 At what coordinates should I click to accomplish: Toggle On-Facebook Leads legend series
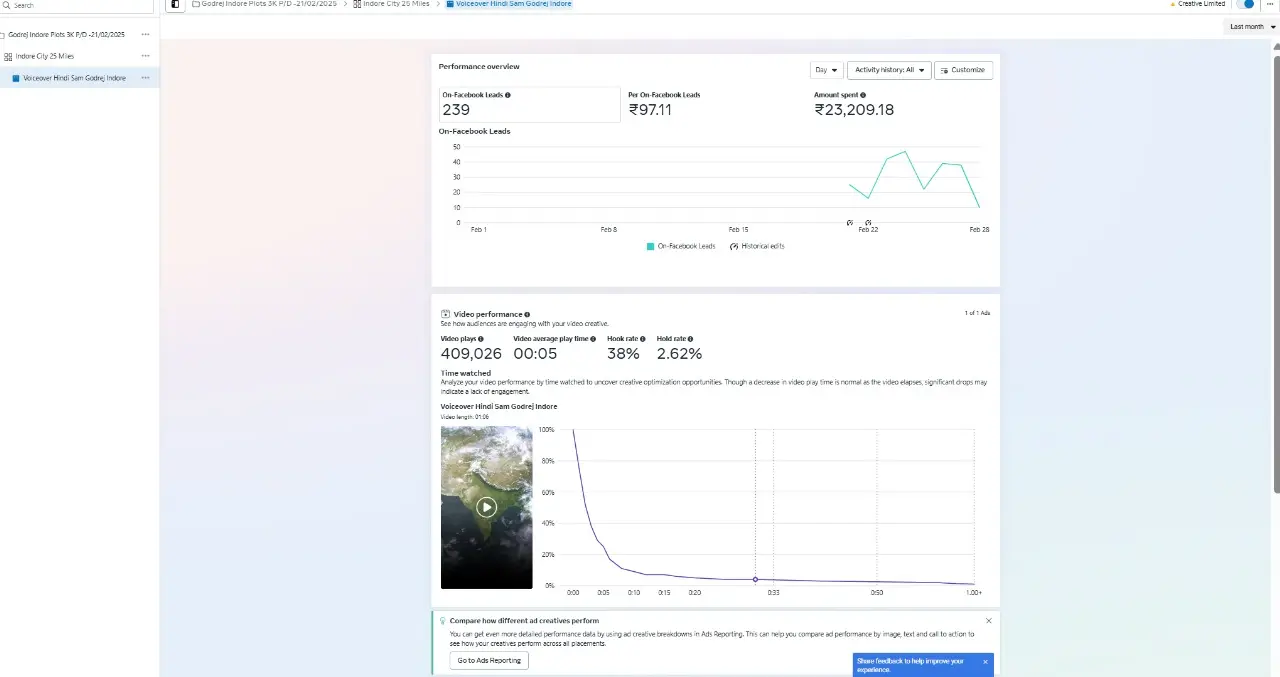[x=681, y=246]
